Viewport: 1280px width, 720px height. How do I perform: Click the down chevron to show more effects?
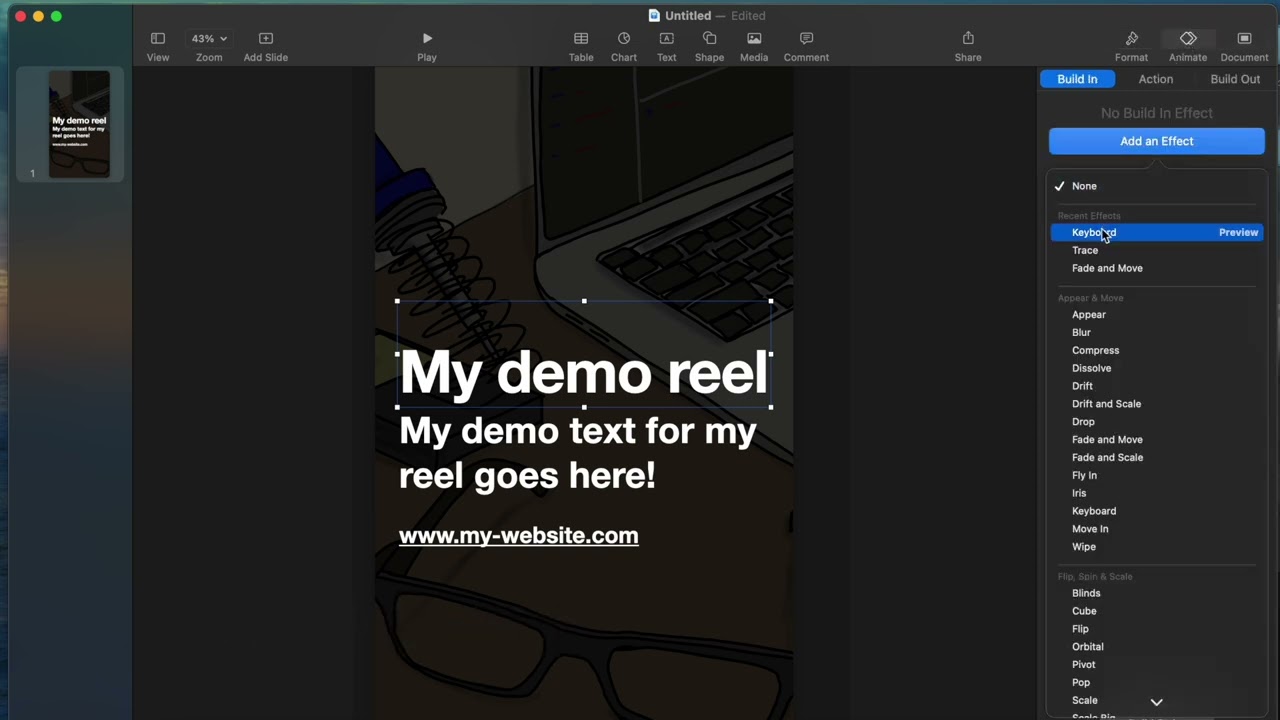click(1156, 702)
